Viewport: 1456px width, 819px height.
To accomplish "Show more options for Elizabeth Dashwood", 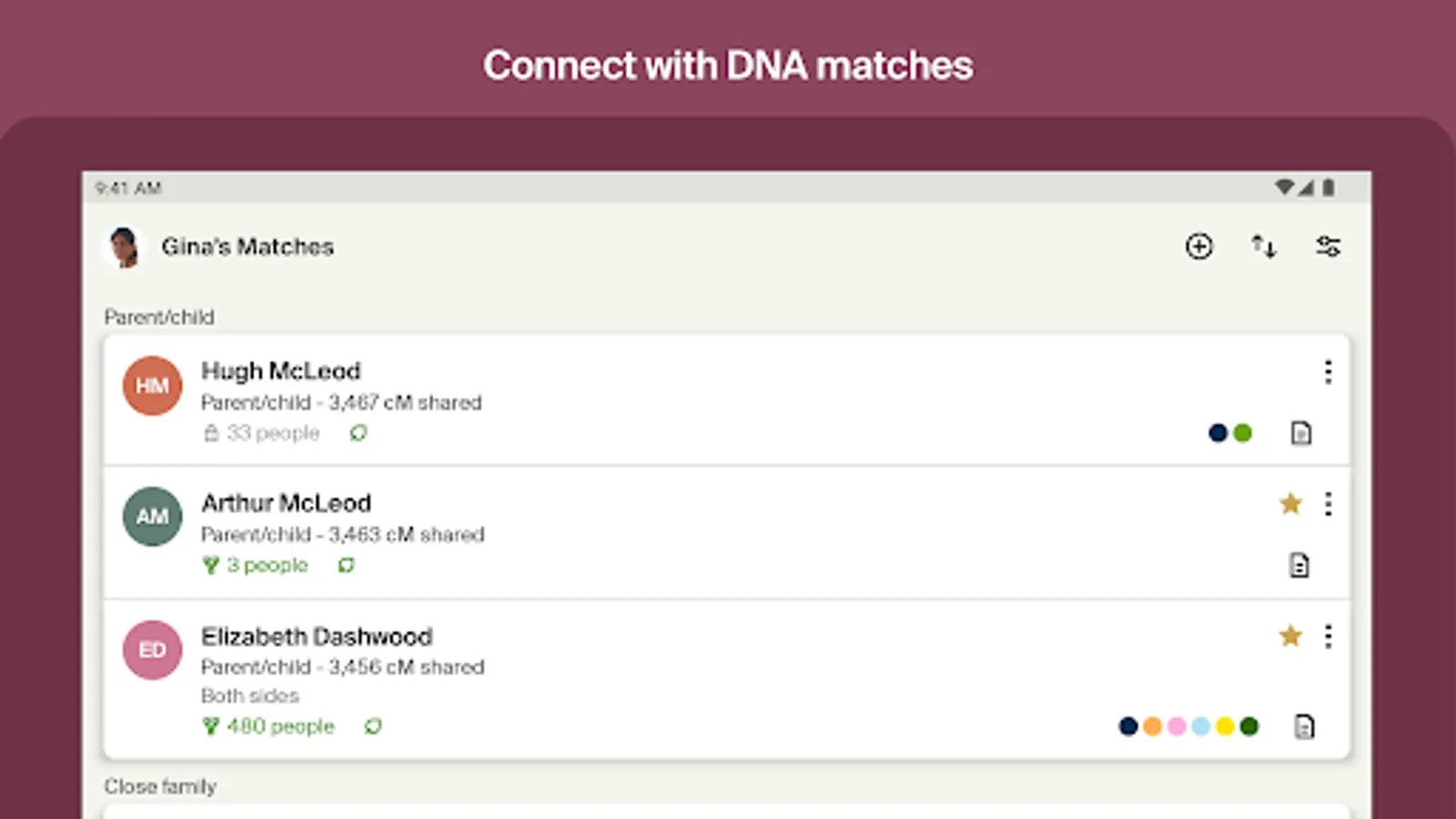I will (x=1329, y=636).
